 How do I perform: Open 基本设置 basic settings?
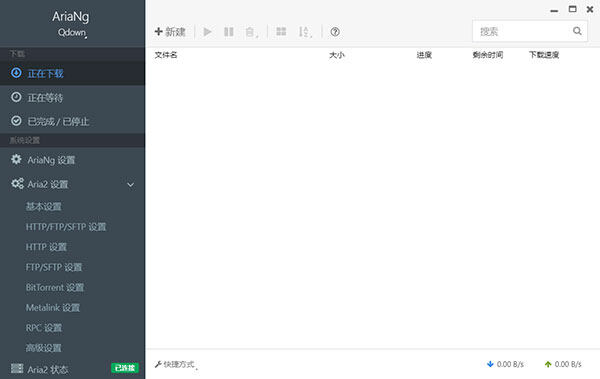click(43, 207)
